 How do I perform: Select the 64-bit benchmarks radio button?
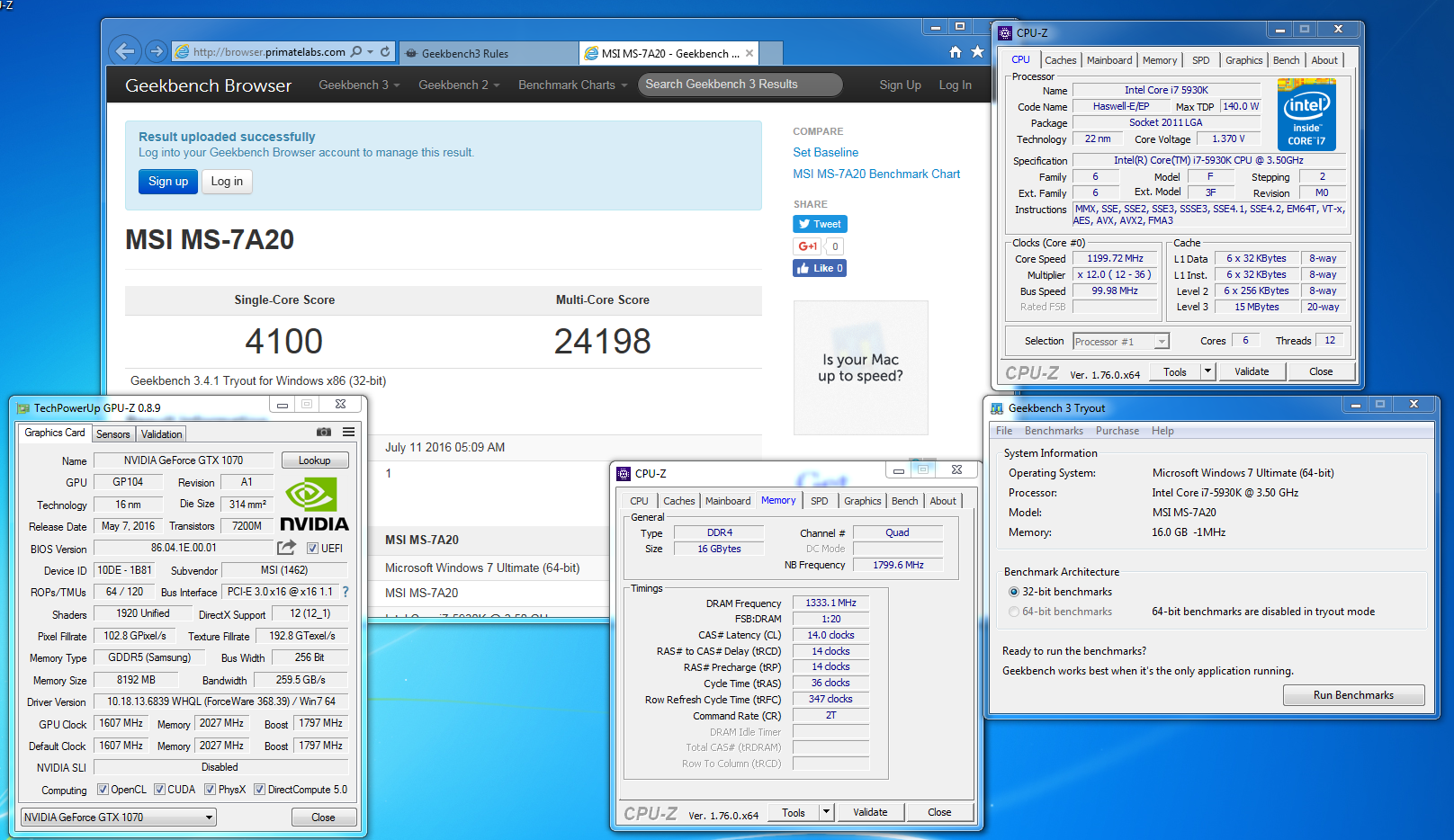(x=1014, y=612)
